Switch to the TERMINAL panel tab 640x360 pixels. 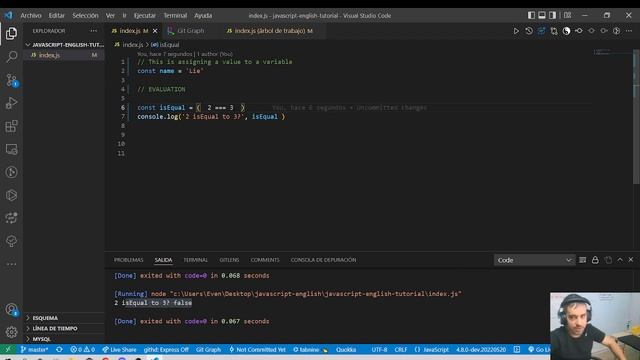point(196,260)
